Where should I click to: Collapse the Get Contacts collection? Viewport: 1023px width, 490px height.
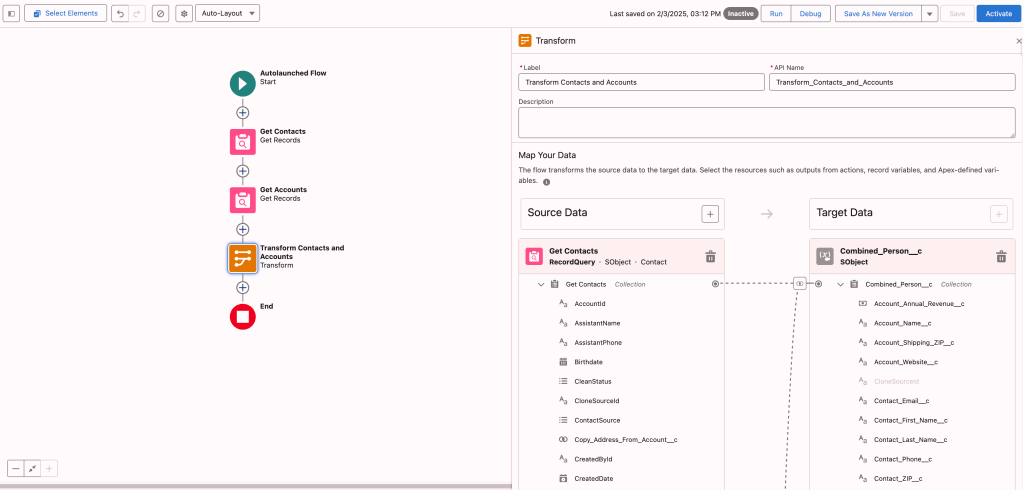[541, 284]
